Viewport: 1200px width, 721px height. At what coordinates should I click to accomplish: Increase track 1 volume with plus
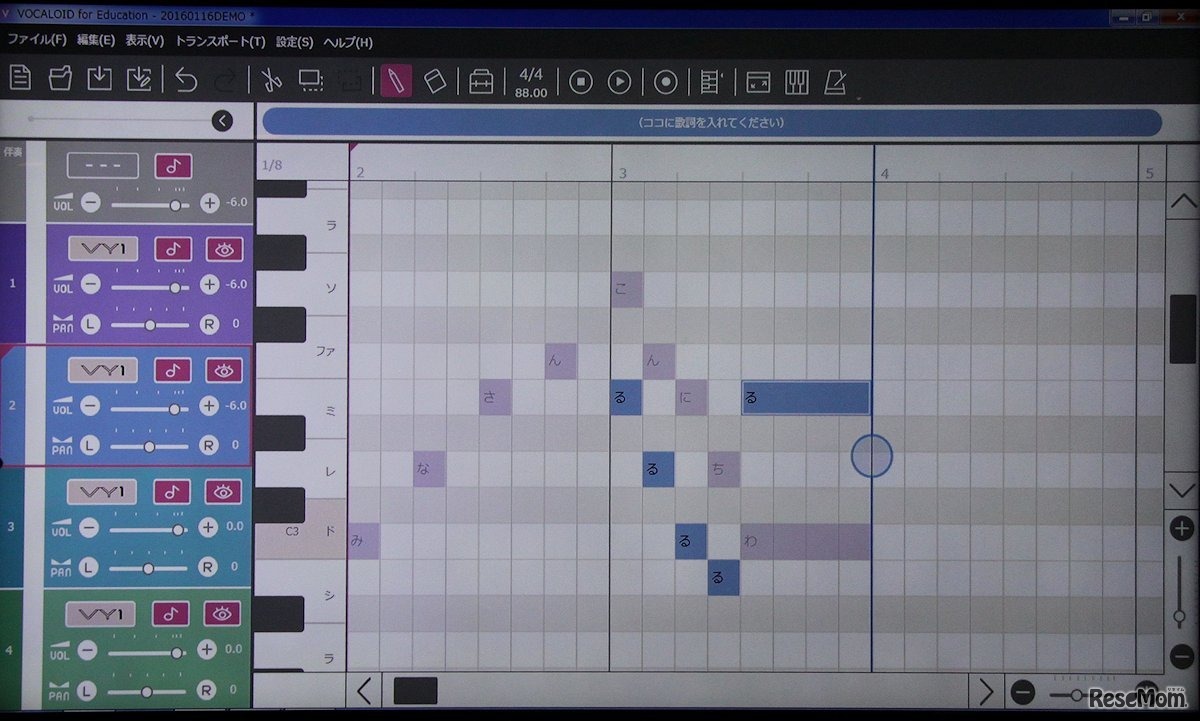click(209, 285)
